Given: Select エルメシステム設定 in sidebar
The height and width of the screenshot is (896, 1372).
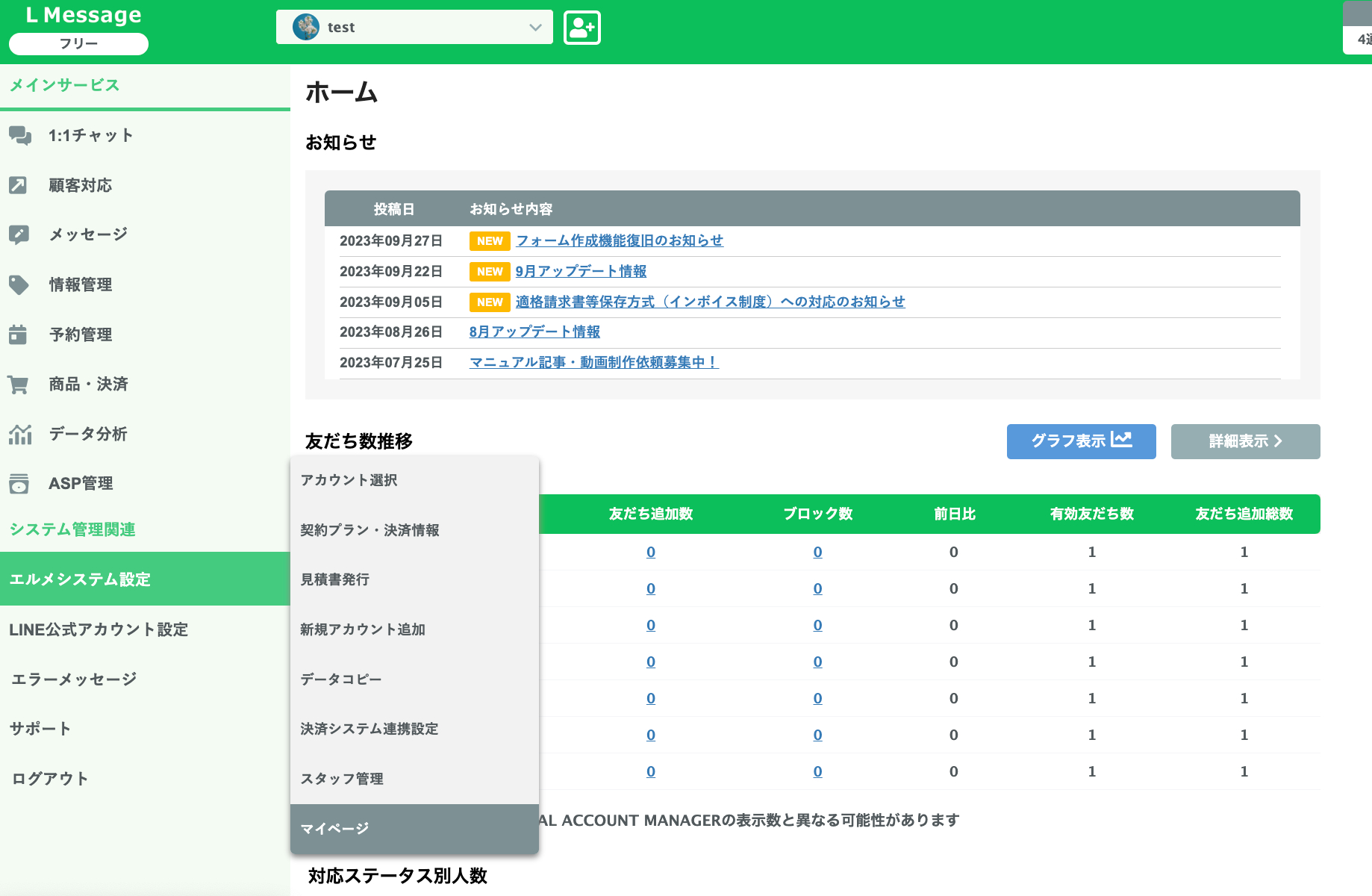Looking at the screenshot, I should [145, 579].
